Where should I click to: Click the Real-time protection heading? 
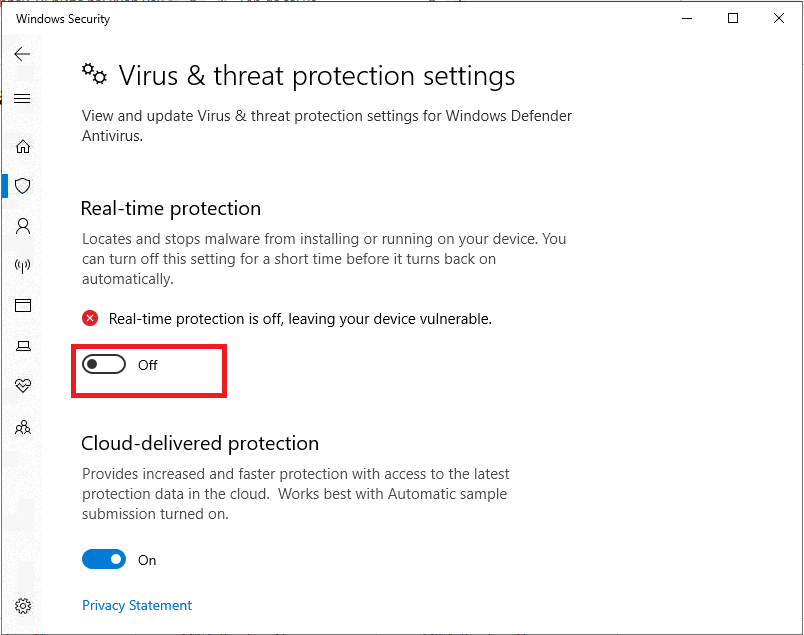point(171,209)
